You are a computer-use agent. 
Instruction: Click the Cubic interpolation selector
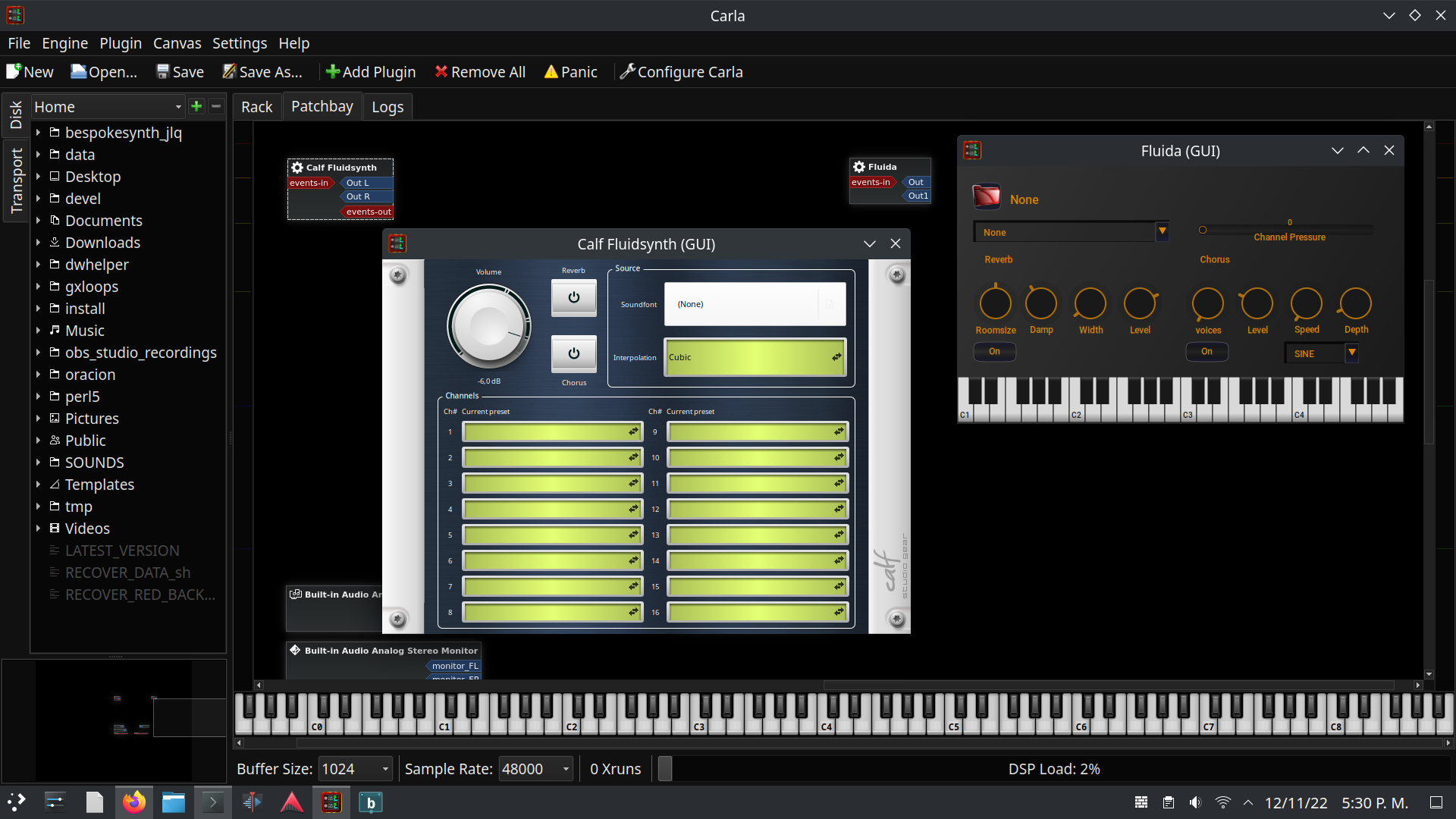point(755,357)
